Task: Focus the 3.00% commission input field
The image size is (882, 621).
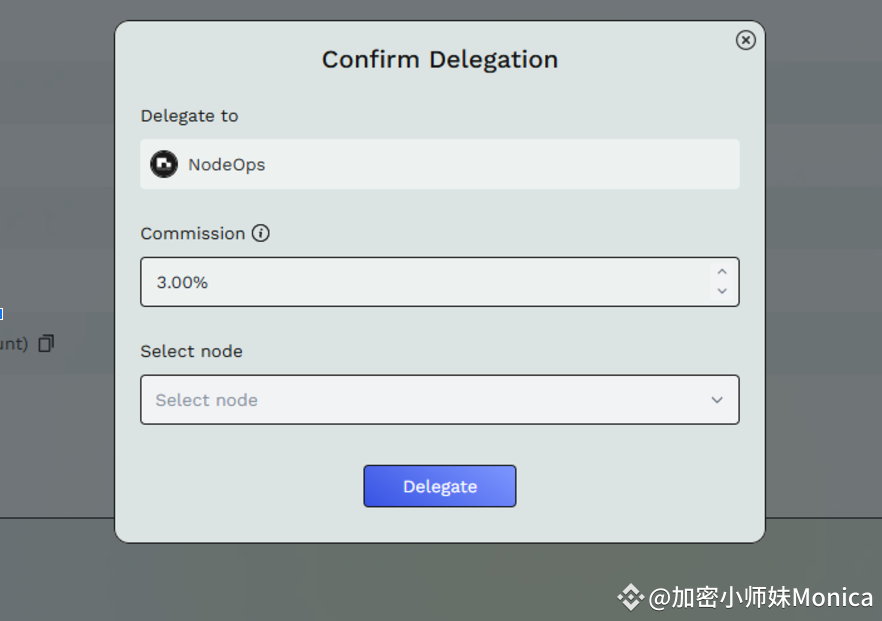Action: (x=420, y=282)
